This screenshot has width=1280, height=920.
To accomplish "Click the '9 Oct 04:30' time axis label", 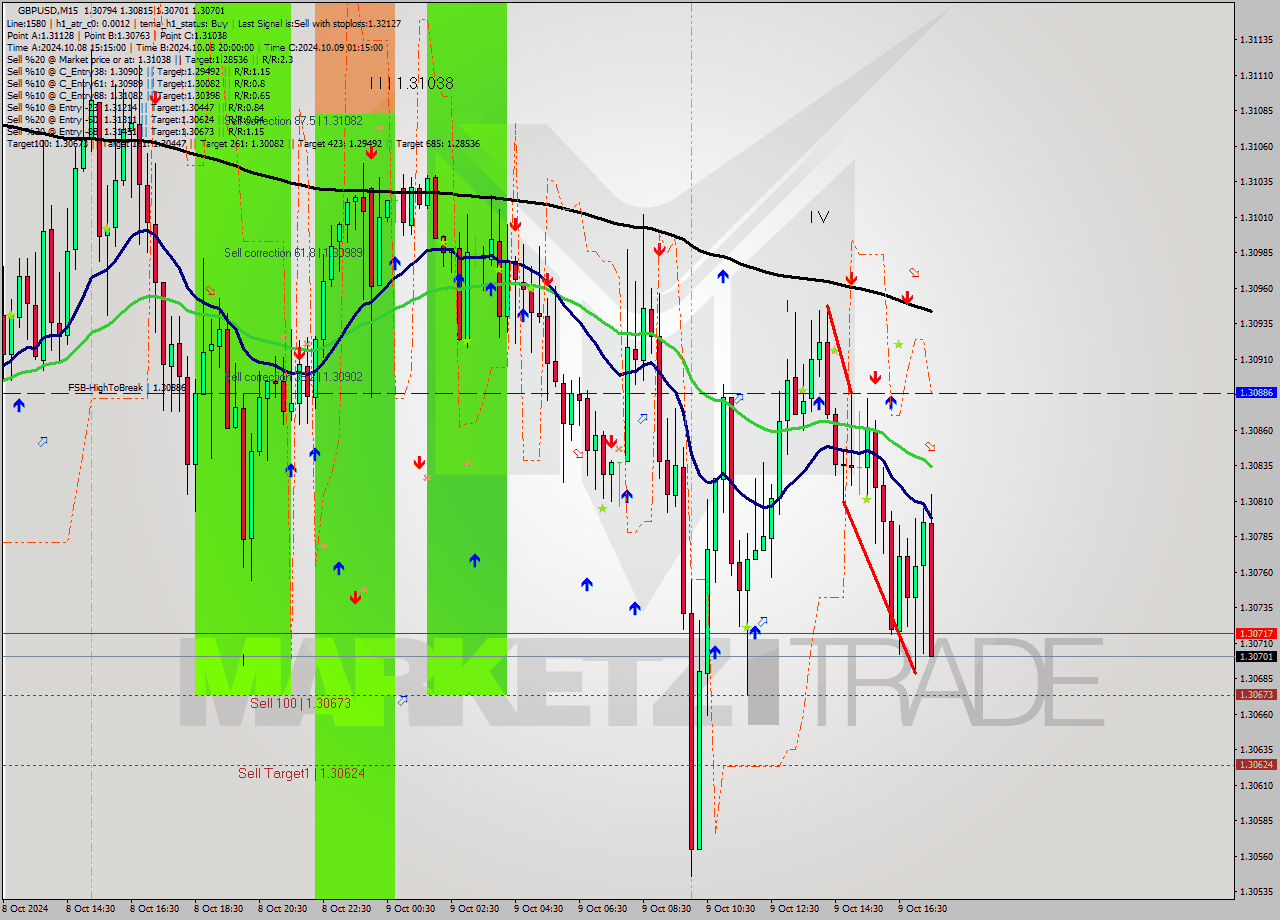I will [x=539, y=909].
